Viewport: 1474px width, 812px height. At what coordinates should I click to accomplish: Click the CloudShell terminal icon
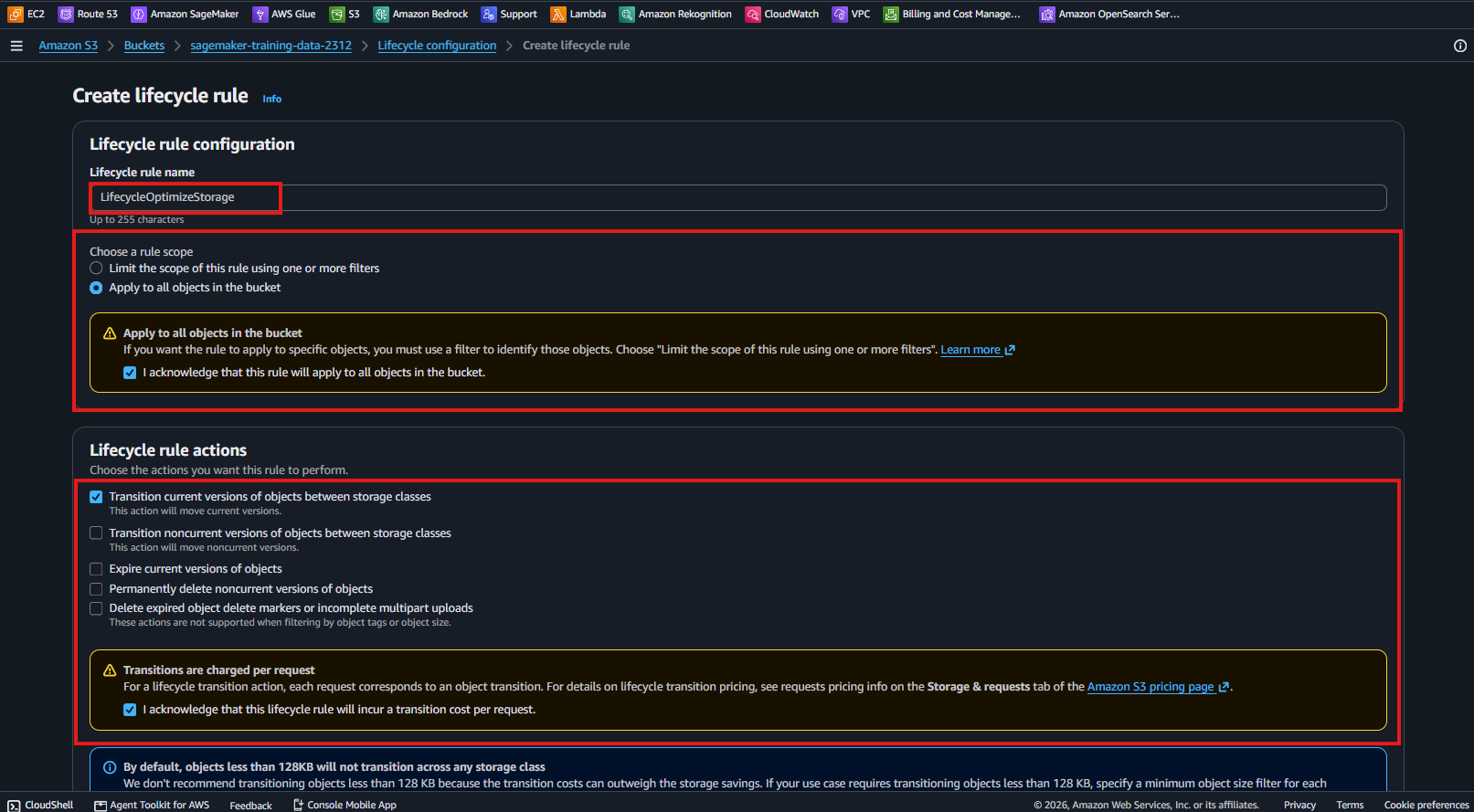pos(14,805)
